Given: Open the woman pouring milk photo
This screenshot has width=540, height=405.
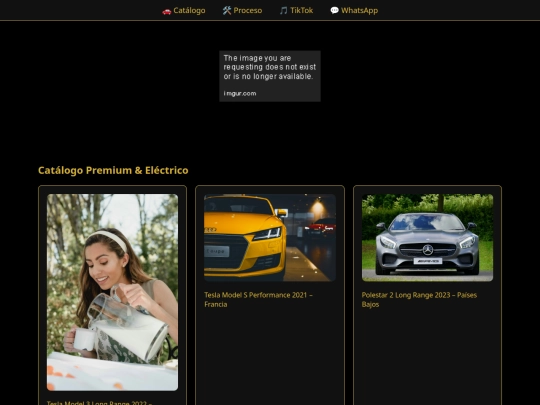Looking at the screenshot, I should coord(113,292).
